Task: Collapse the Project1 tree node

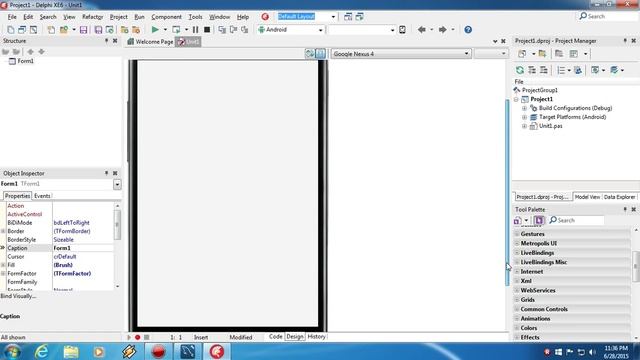Action: 516,99
